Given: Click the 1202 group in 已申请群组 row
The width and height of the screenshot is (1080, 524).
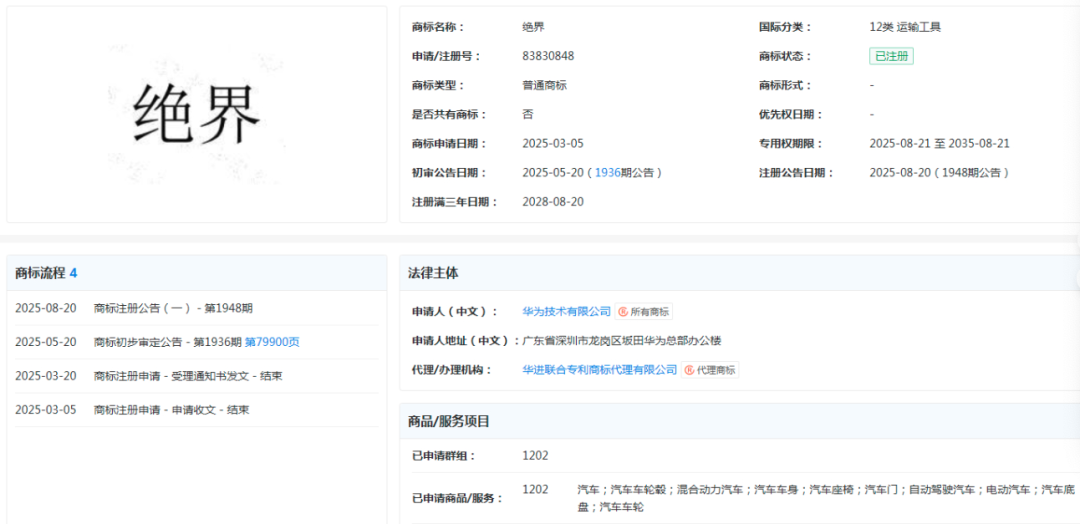Looking at the screenshot, I should [535, 456].
